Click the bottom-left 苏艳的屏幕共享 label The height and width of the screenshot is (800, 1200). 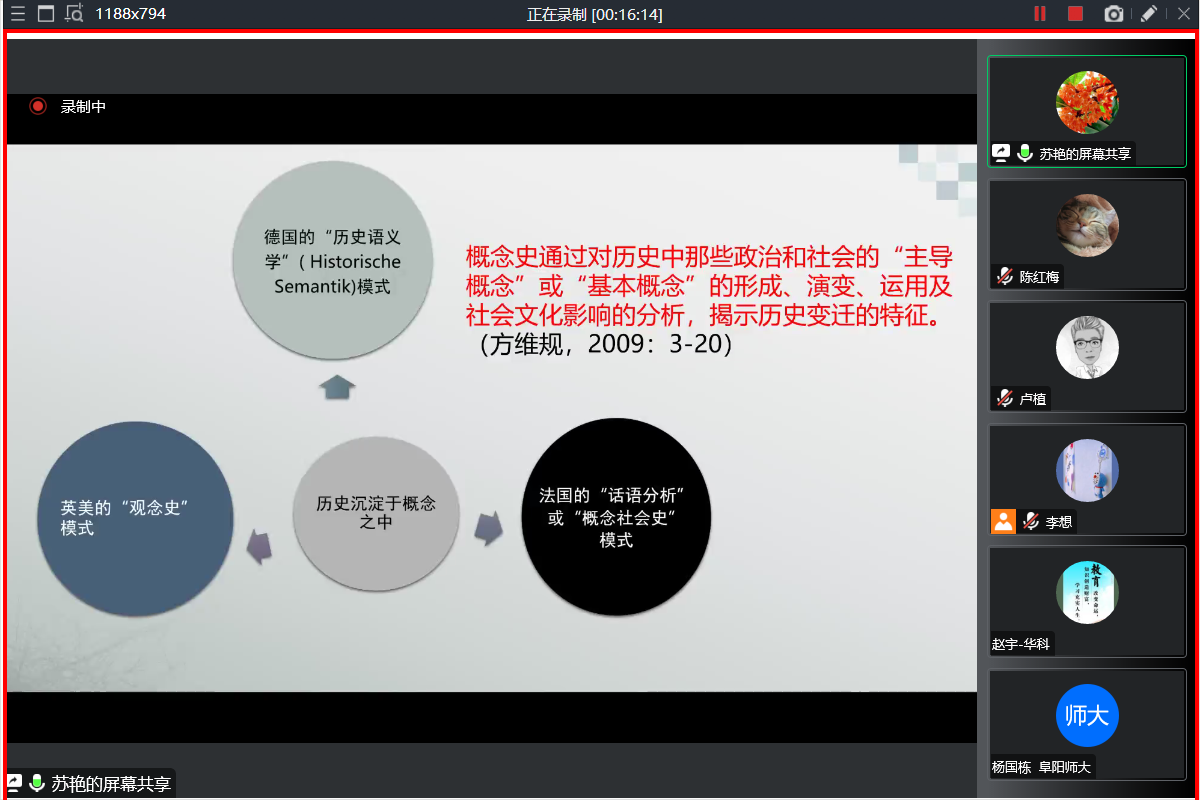[110, 783]
